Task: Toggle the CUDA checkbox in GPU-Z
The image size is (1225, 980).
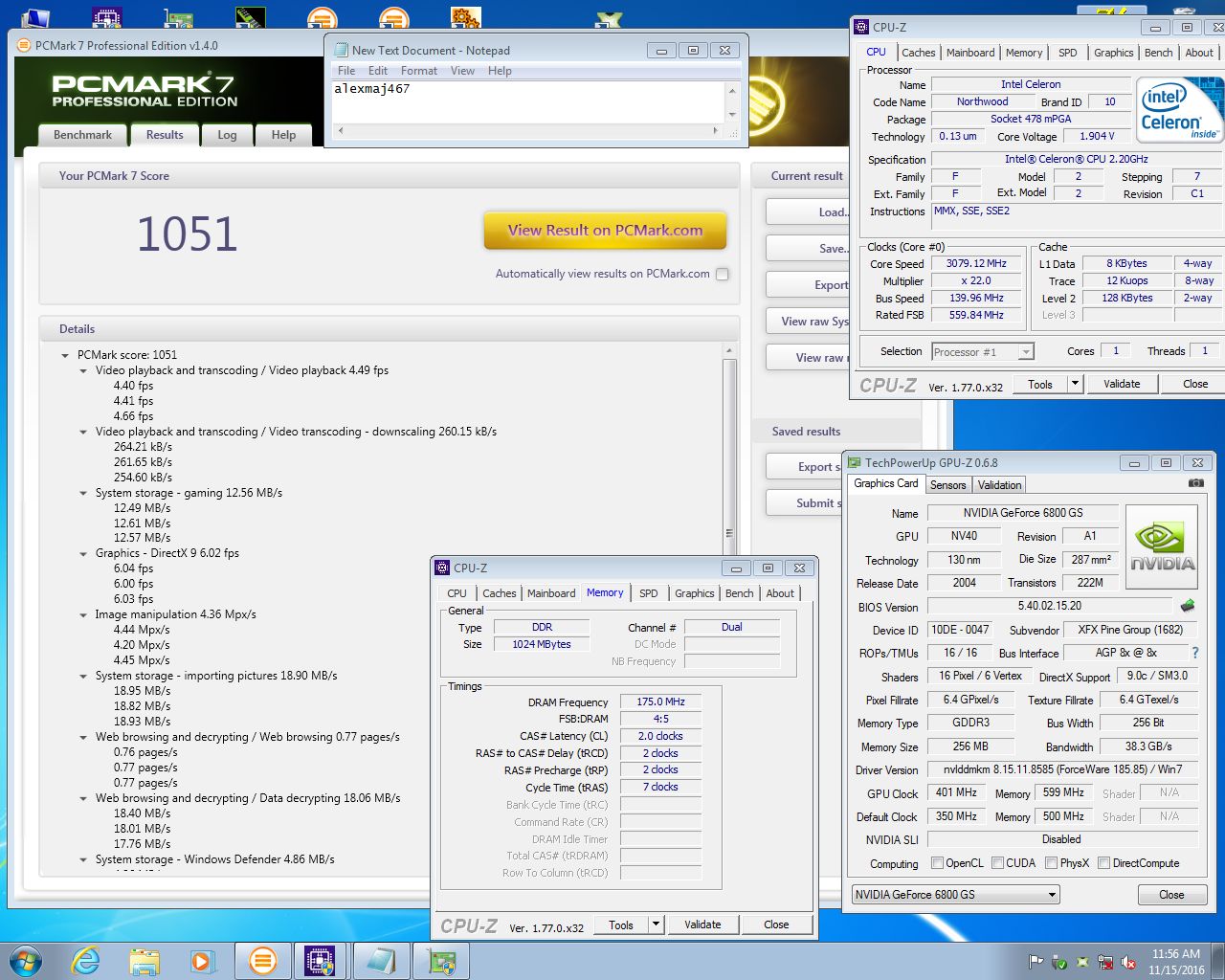Action: (x=998, y=863)
